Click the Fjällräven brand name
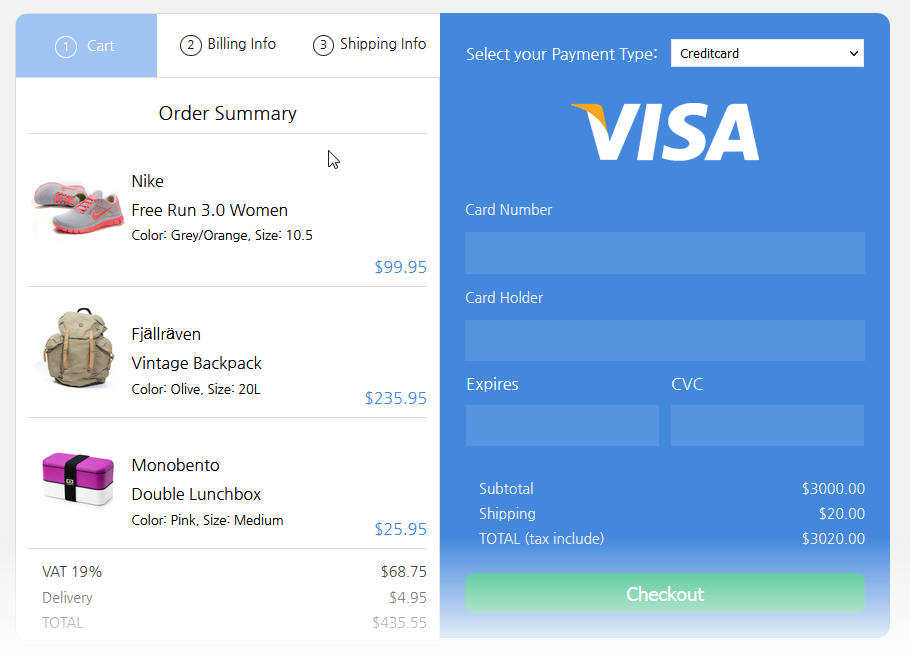This screenshot has height=657, width=910. click(x=166, y=334)
